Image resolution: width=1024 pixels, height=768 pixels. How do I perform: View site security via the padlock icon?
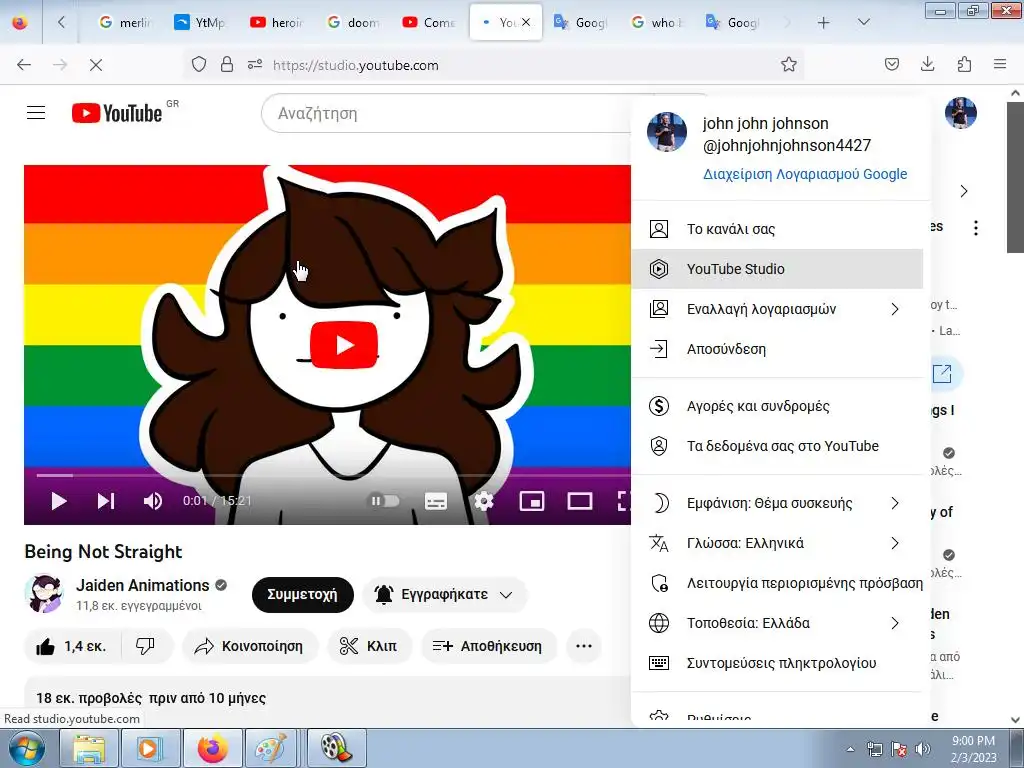coord(227,64)
